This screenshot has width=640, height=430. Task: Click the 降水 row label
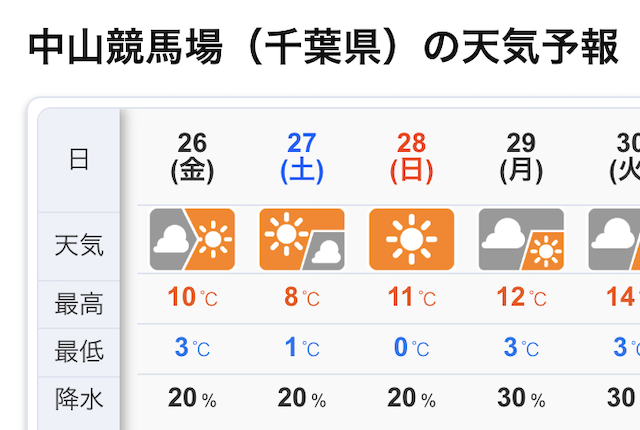pos(79,398)
